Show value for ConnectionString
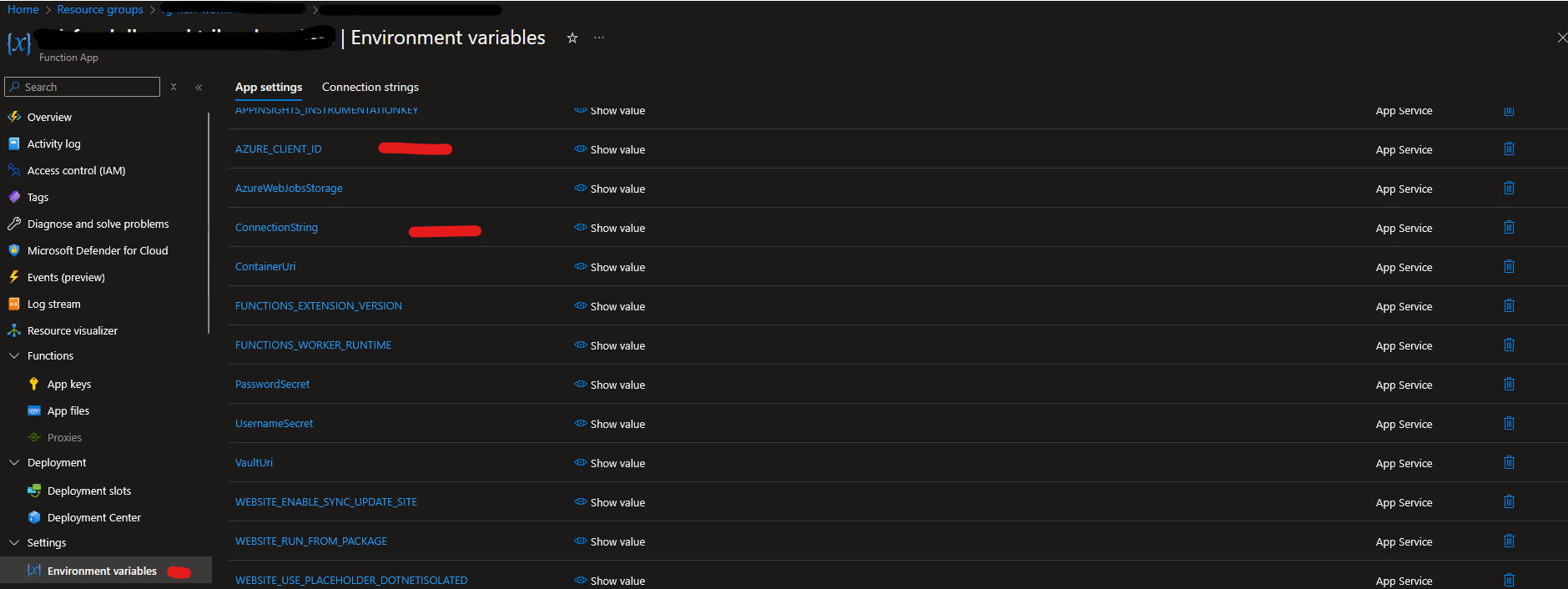The width and height of the screenshot is (1568, 589). point(610,227)
